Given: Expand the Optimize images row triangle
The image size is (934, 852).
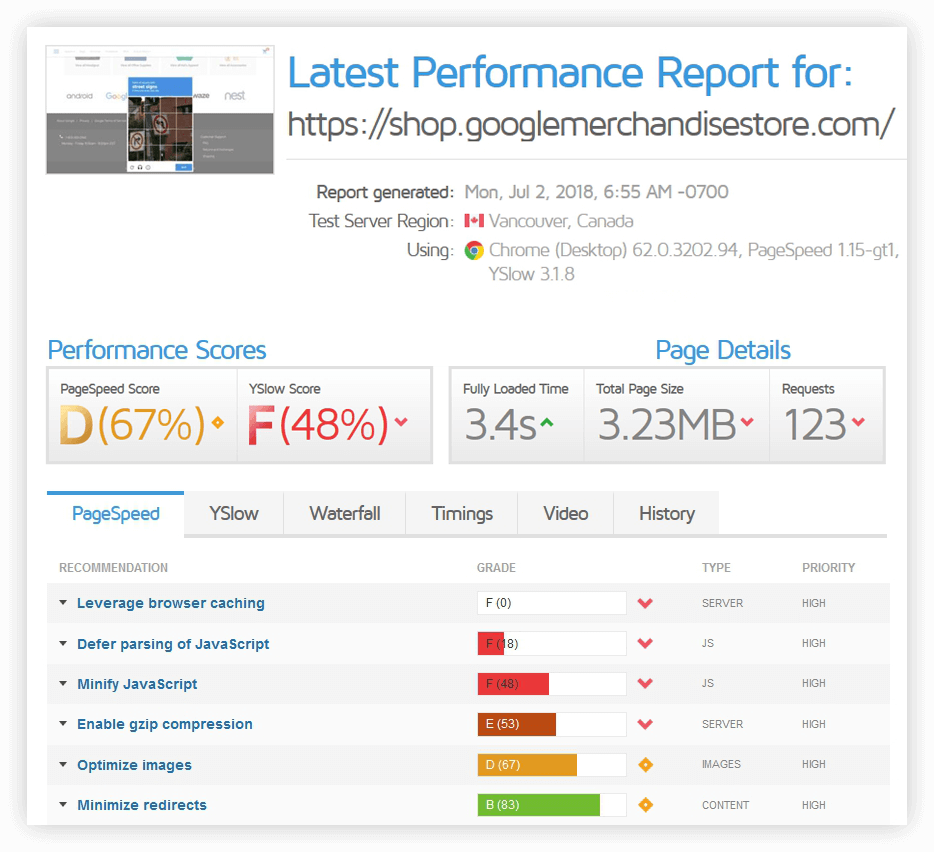Looking at the screenshot, I should pyautogui.click(x=63, y=764).
